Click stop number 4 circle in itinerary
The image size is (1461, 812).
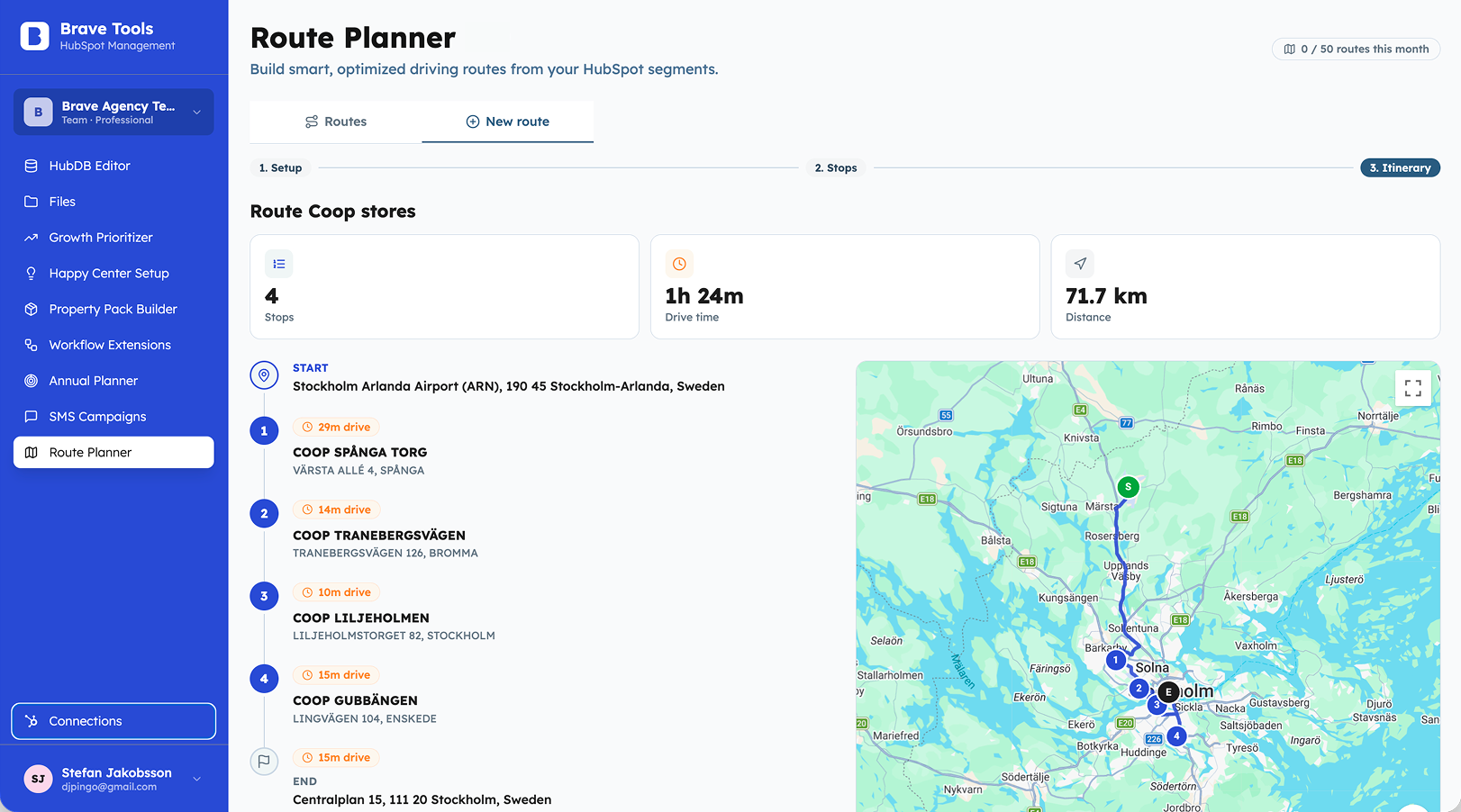[x=264, y=679]
